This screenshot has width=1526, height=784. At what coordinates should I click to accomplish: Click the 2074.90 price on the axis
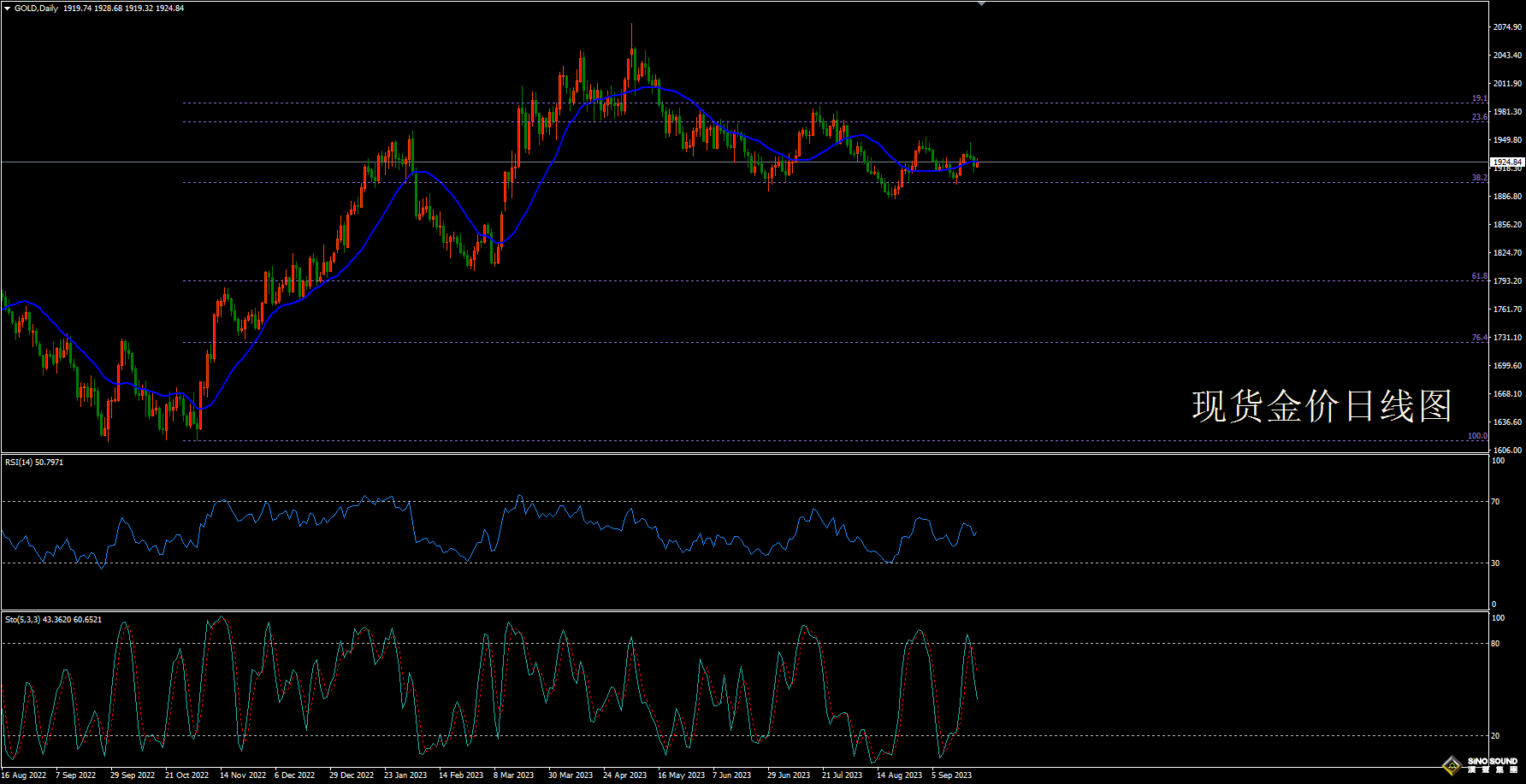(1507, 27)
